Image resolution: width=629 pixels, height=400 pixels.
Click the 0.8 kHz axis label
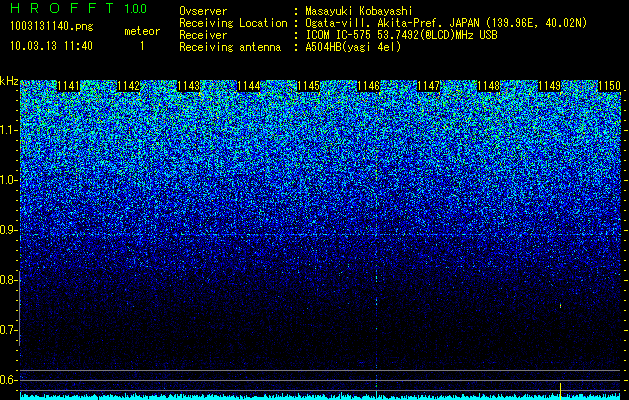[x=8, y=280]
